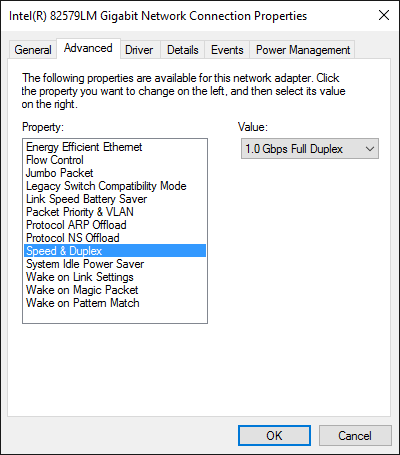Viewport: 400px width, 455px height.
Task: Select Energy Efficient Ethernet property
Action: tap(115, 147)
